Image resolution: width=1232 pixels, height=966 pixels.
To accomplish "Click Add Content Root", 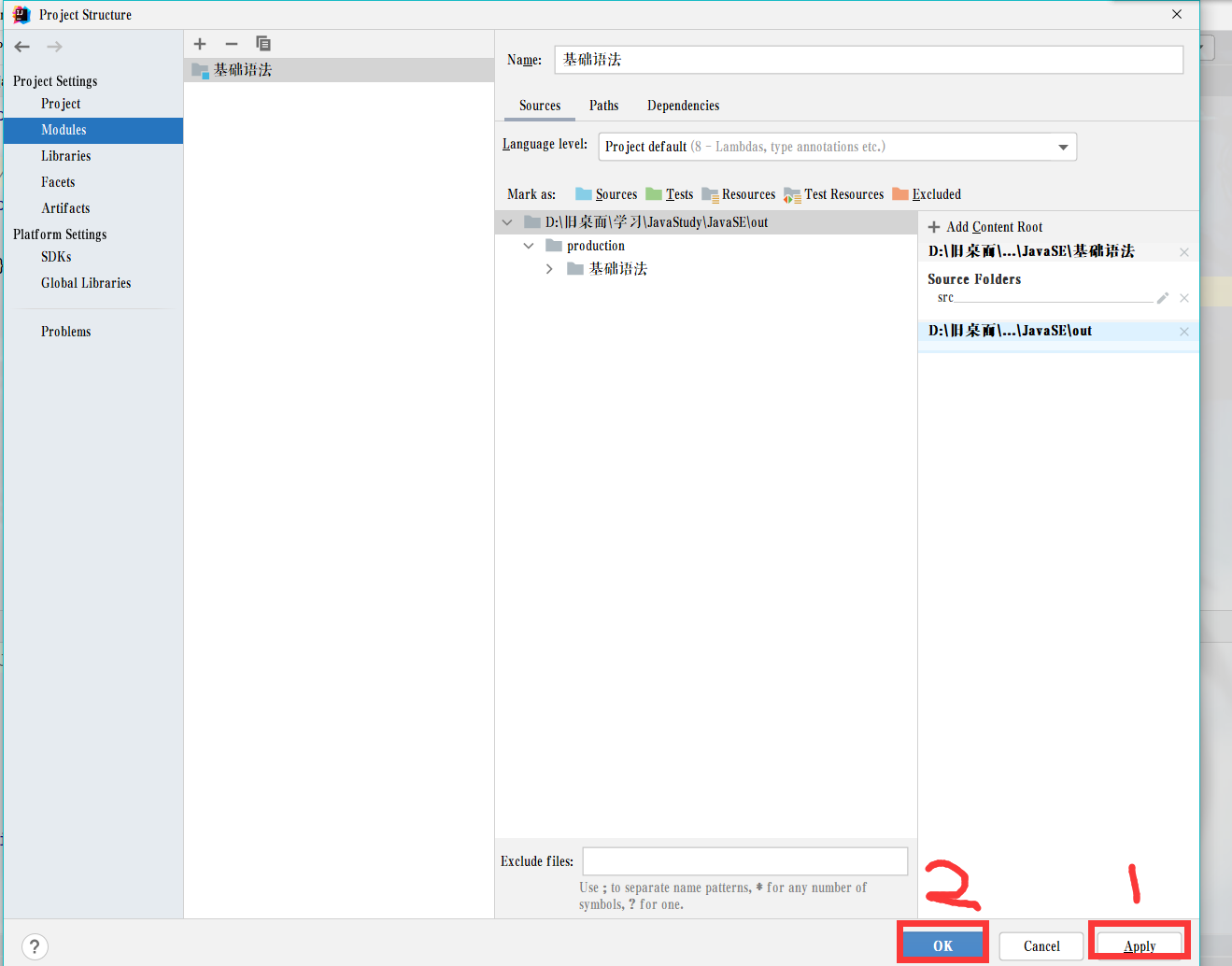I will pyautogui.click(x=985, y=227).
